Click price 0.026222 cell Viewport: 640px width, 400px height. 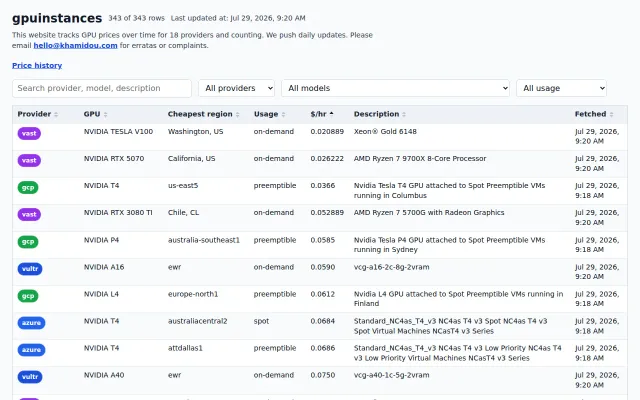[327, 158]
